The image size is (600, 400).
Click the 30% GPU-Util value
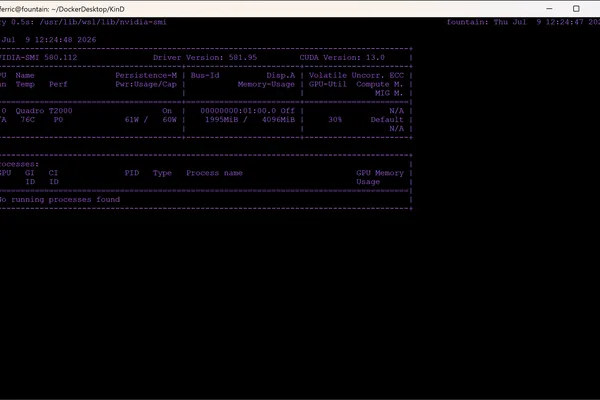point(335,119)
